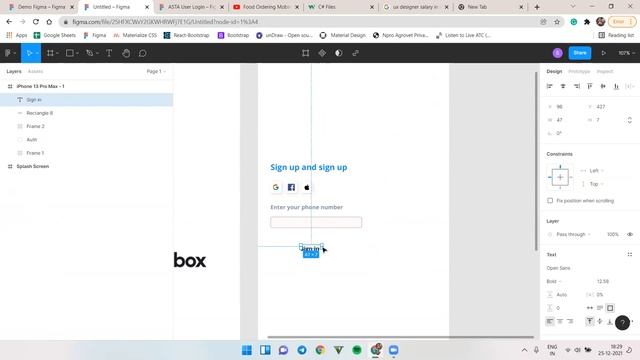The image size is (640, 360).
Task: Toggle auto height text resizing
Action: click(600, 308)
